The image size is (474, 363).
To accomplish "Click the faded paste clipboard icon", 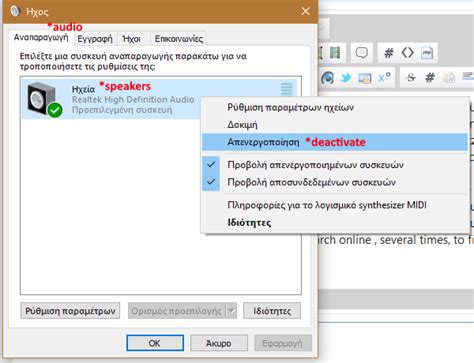I will (x=449, y=78).
